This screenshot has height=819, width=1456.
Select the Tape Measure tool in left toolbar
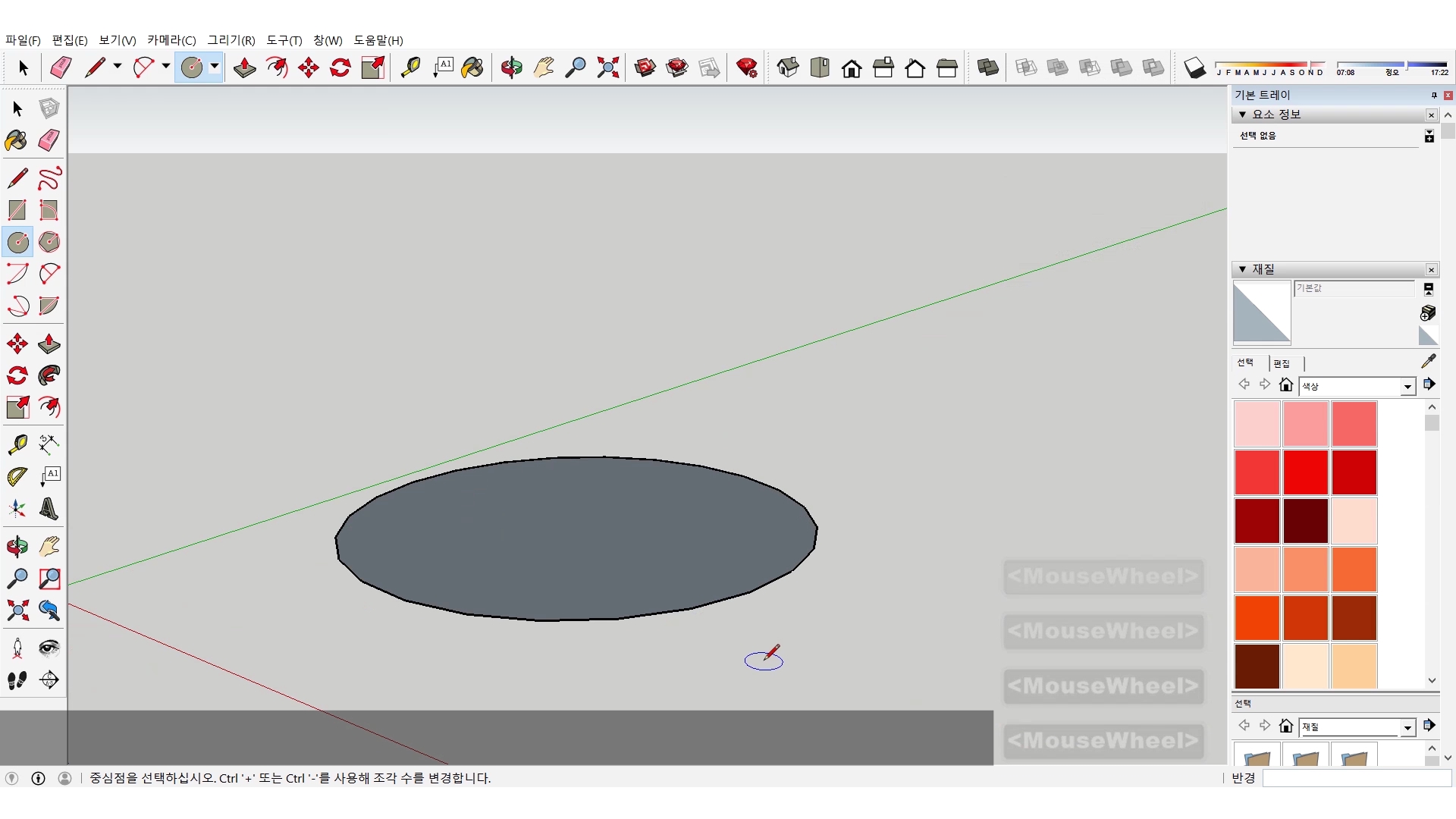pos(17,444)
